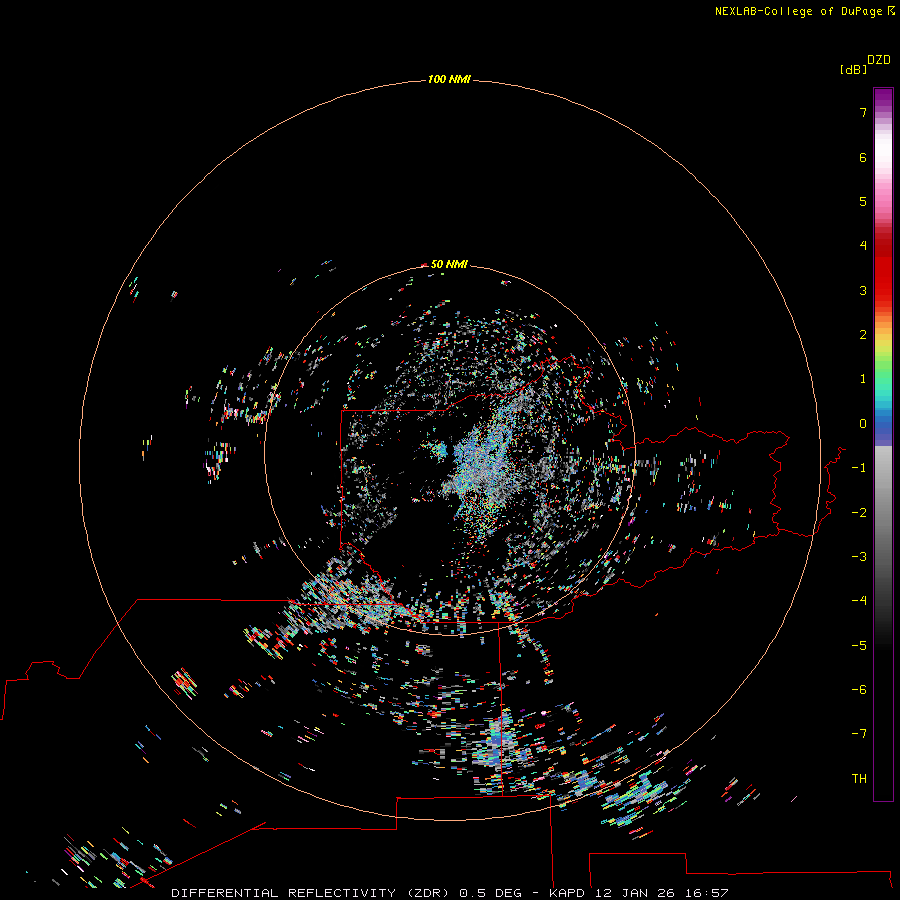Click the 1 value on the dB scale
This screenshot has height=900, width=900.
[x=863, y=379]
